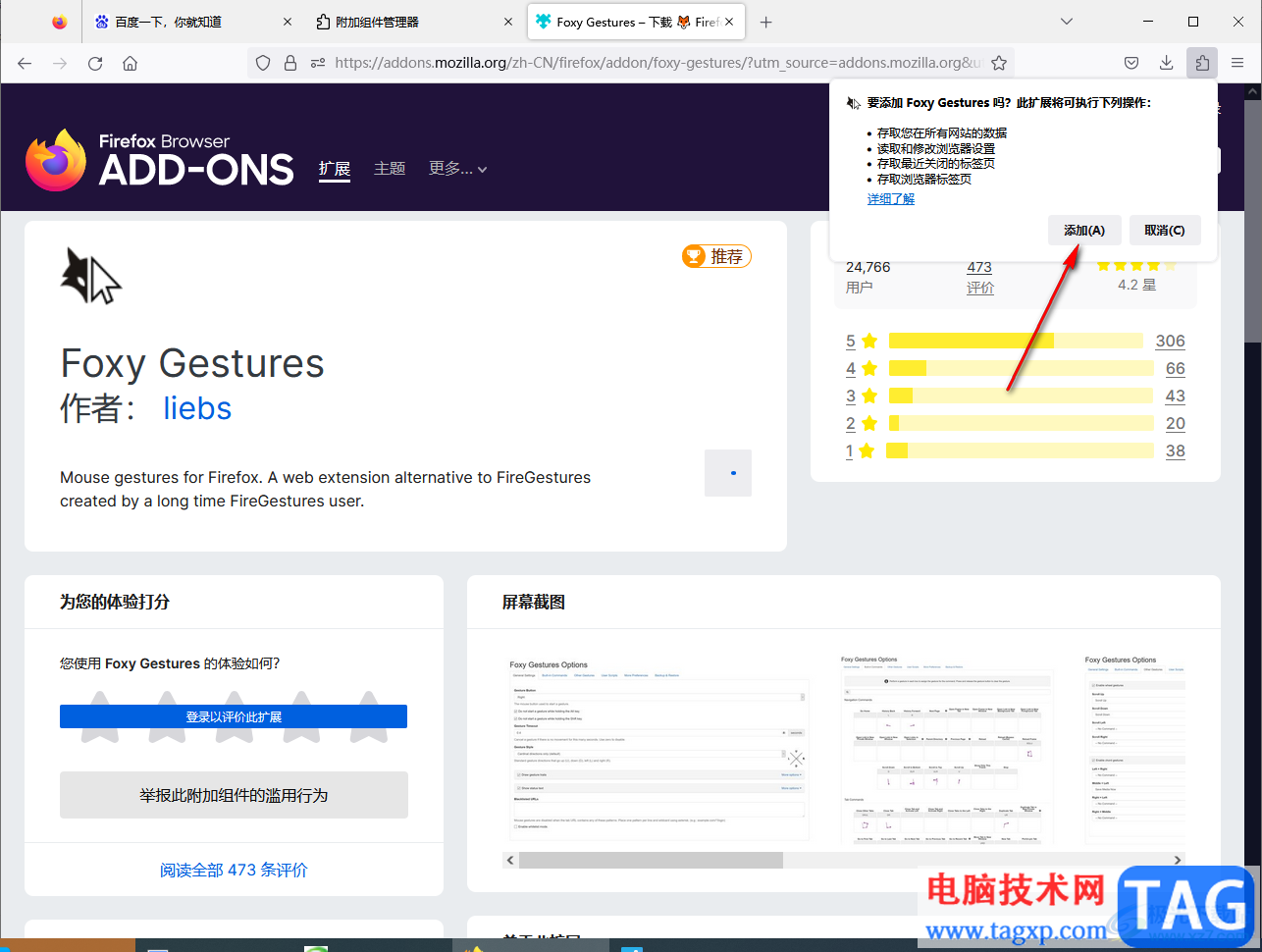This screenshot has height=952, width=1262.
Task: Click 举报此附加组件的滥用行为 button
Action: point(234,795)
